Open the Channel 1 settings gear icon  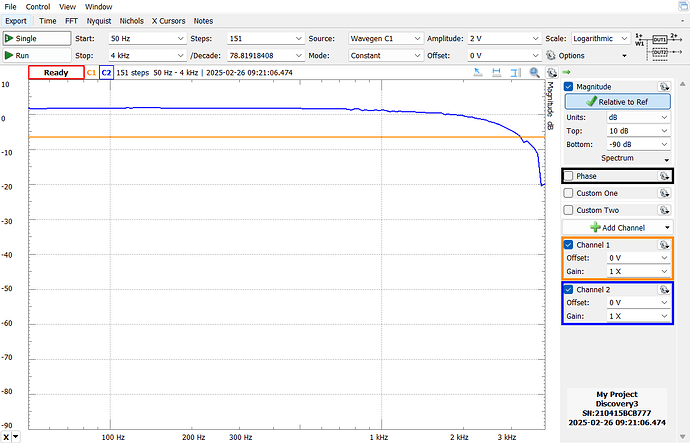[663, 245]
